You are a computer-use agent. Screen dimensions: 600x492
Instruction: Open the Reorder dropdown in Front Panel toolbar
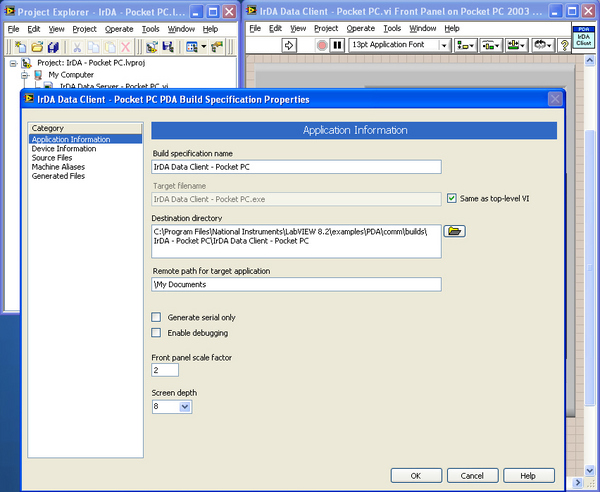[x=543, y=45]
